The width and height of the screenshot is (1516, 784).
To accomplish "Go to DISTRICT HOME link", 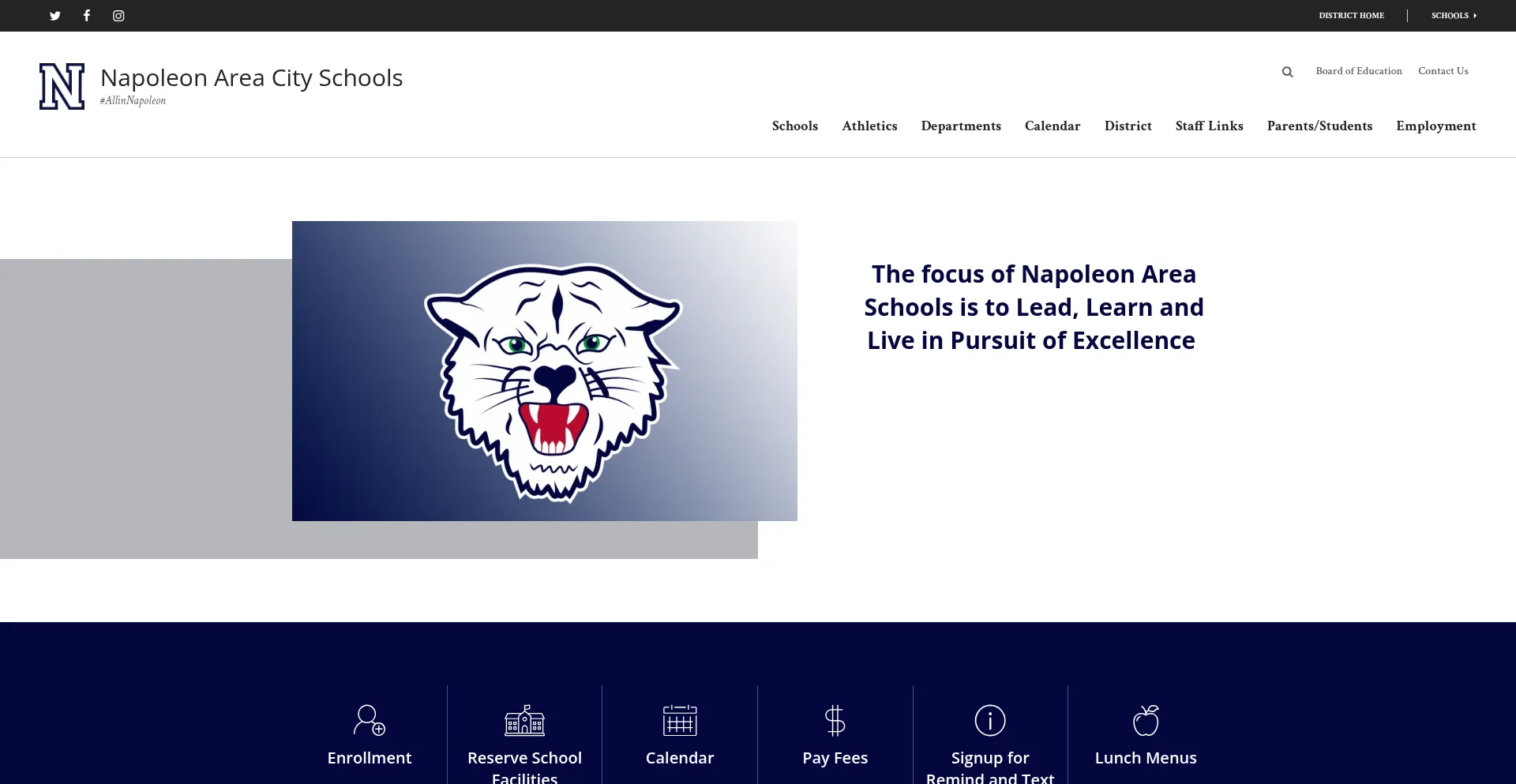I will pos(1351,16).
